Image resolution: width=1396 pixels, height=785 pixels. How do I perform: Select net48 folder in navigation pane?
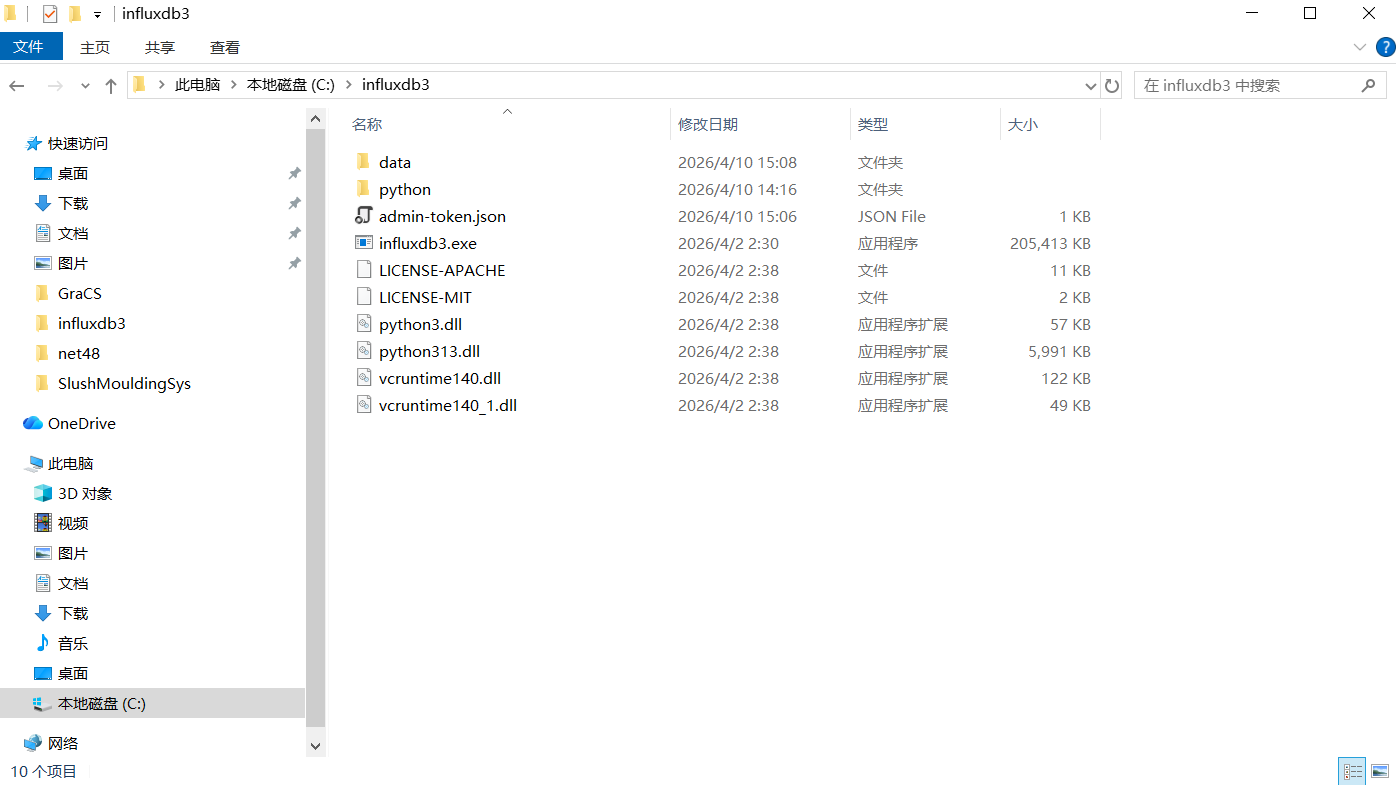point(79,353)
